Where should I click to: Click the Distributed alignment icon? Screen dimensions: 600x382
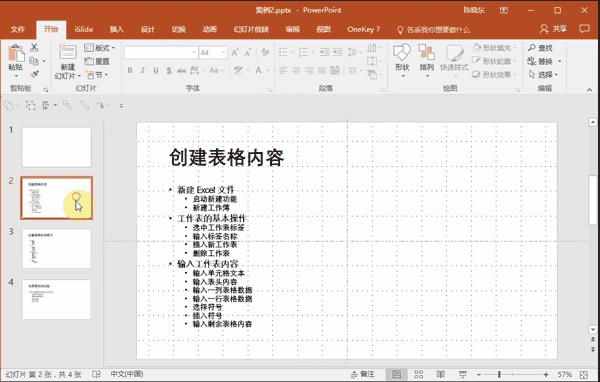(335, 70)
